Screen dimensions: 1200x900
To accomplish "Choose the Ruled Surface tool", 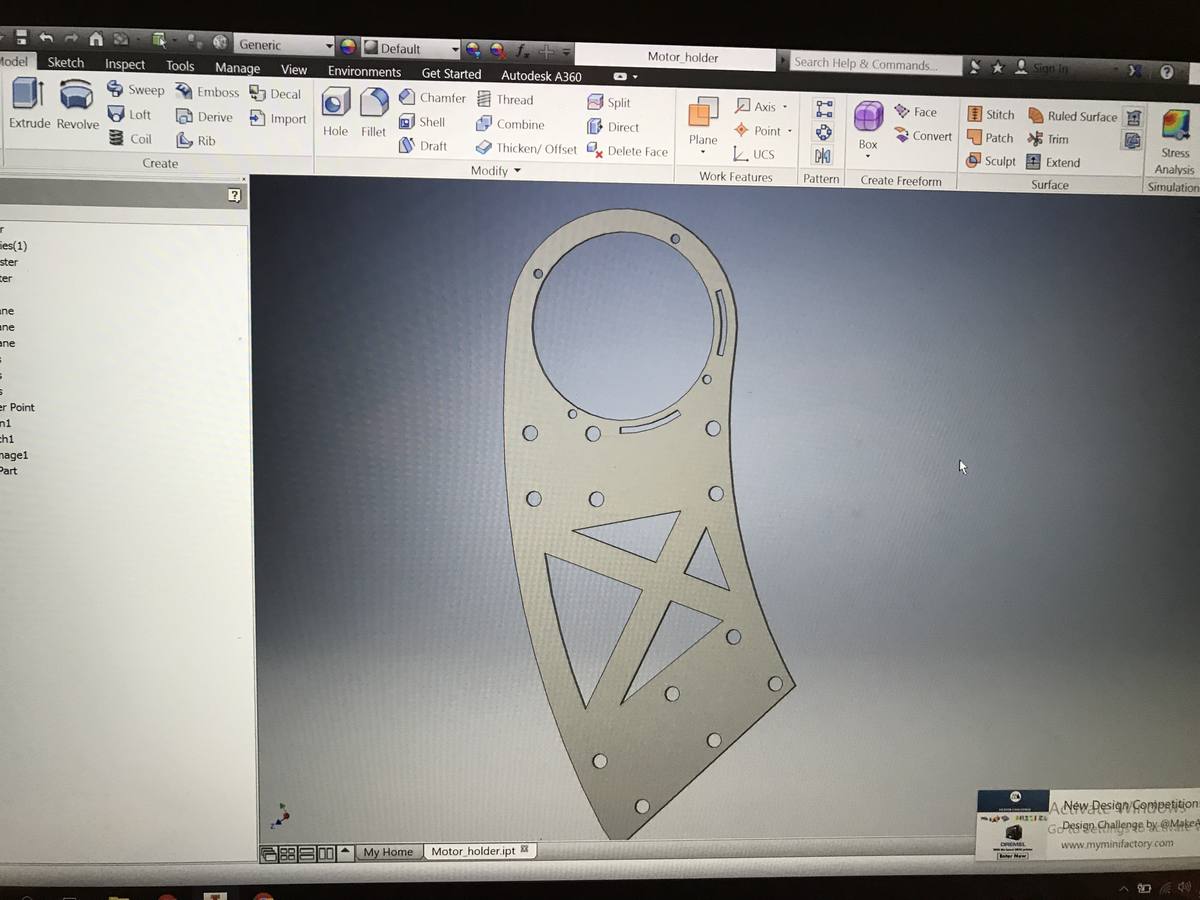I will click(1072, 116).
